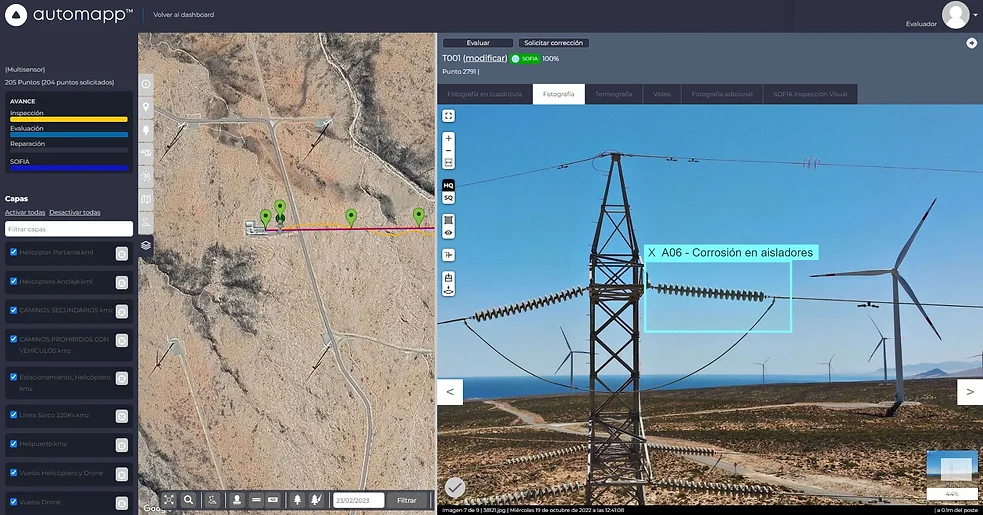Viewport: 983px width, 515px height.
Task: Click locate icon for Linea Sarco 220Kv.kmz
Action: tap(122, 416)
